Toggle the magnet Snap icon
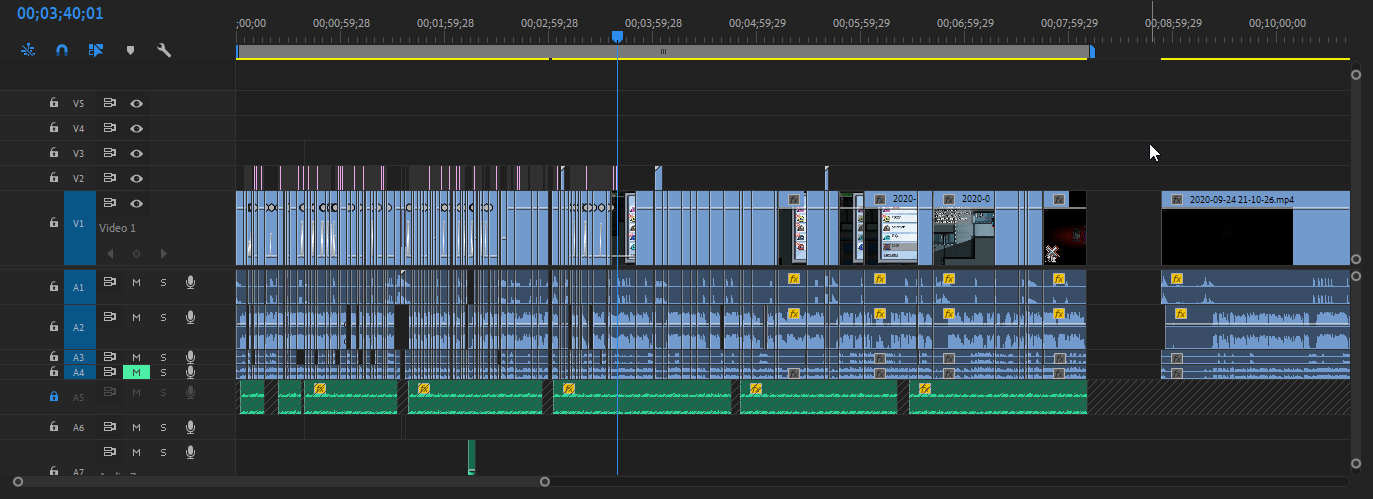1373x499 pixels. point(61,49)
